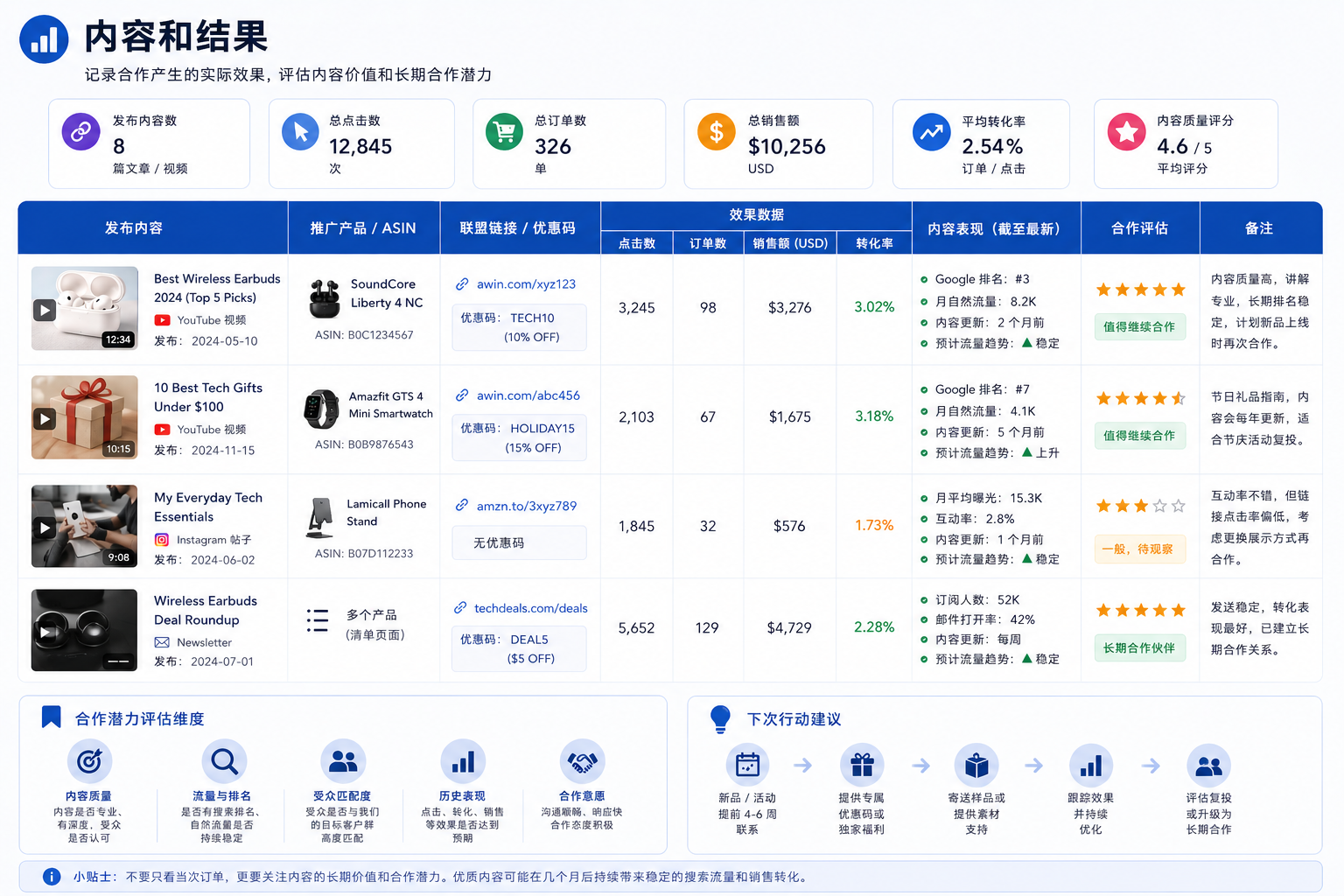
Task: Click the three-star rating in third row
Action: click(1140, 506)
